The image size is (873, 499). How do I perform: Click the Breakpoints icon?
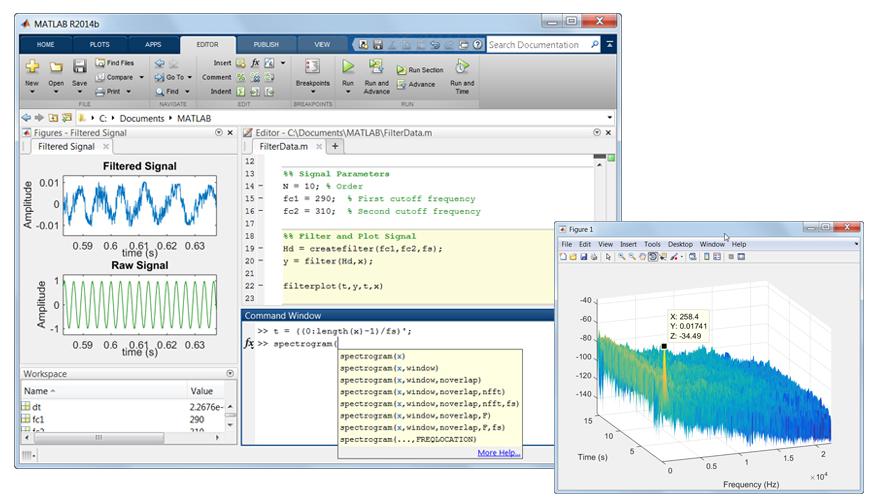click(x=312, y=66)
